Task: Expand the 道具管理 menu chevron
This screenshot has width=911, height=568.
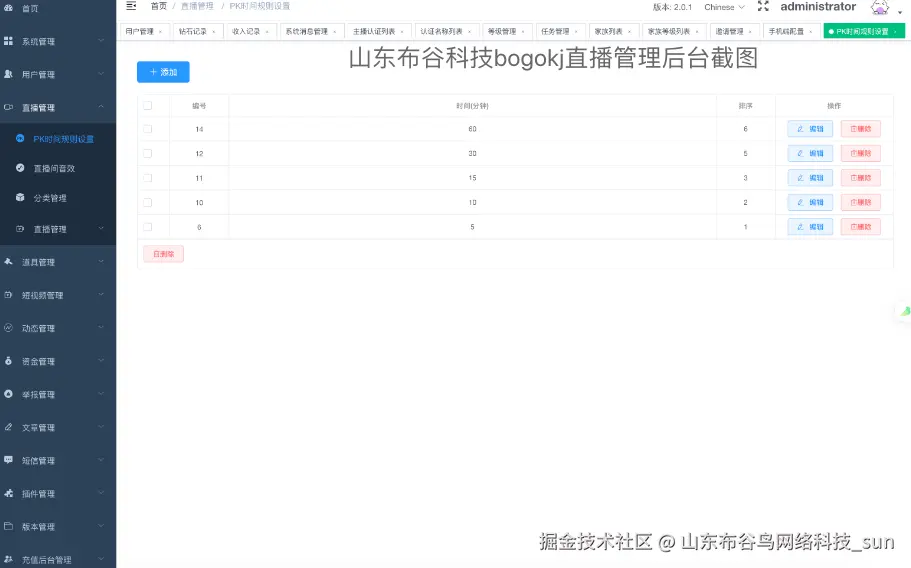Action: (101, 261)
